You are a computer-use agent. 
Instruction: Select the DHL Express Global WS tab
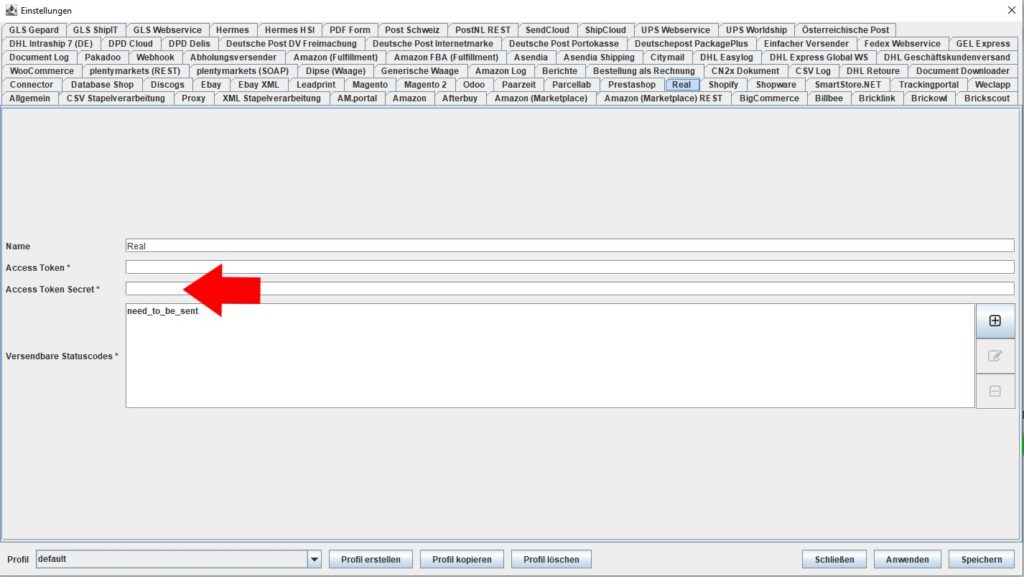click(818, 57)
